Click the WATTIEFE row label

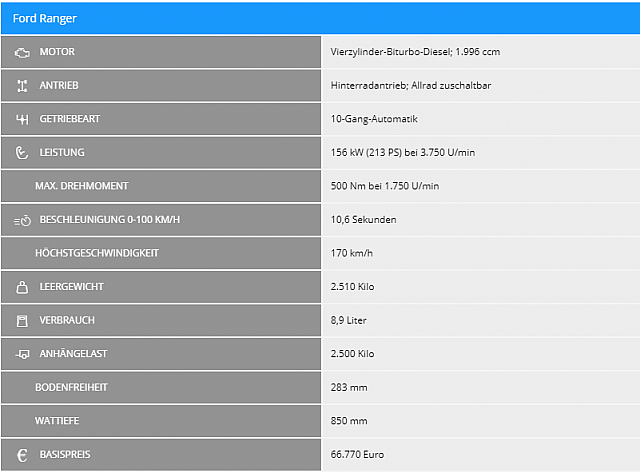pyautogui.click(x=55, y=421)
